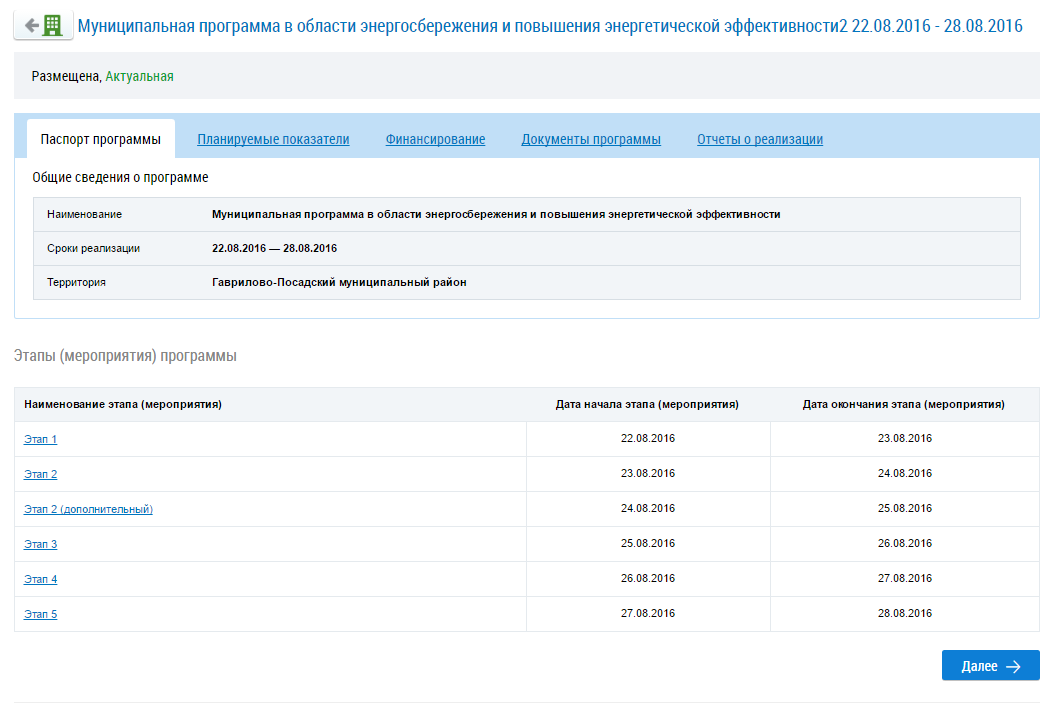The height and width of the screenshot is (723, 1051).
Task: Click Дата начала этапа column header
Action: (647, 405)
